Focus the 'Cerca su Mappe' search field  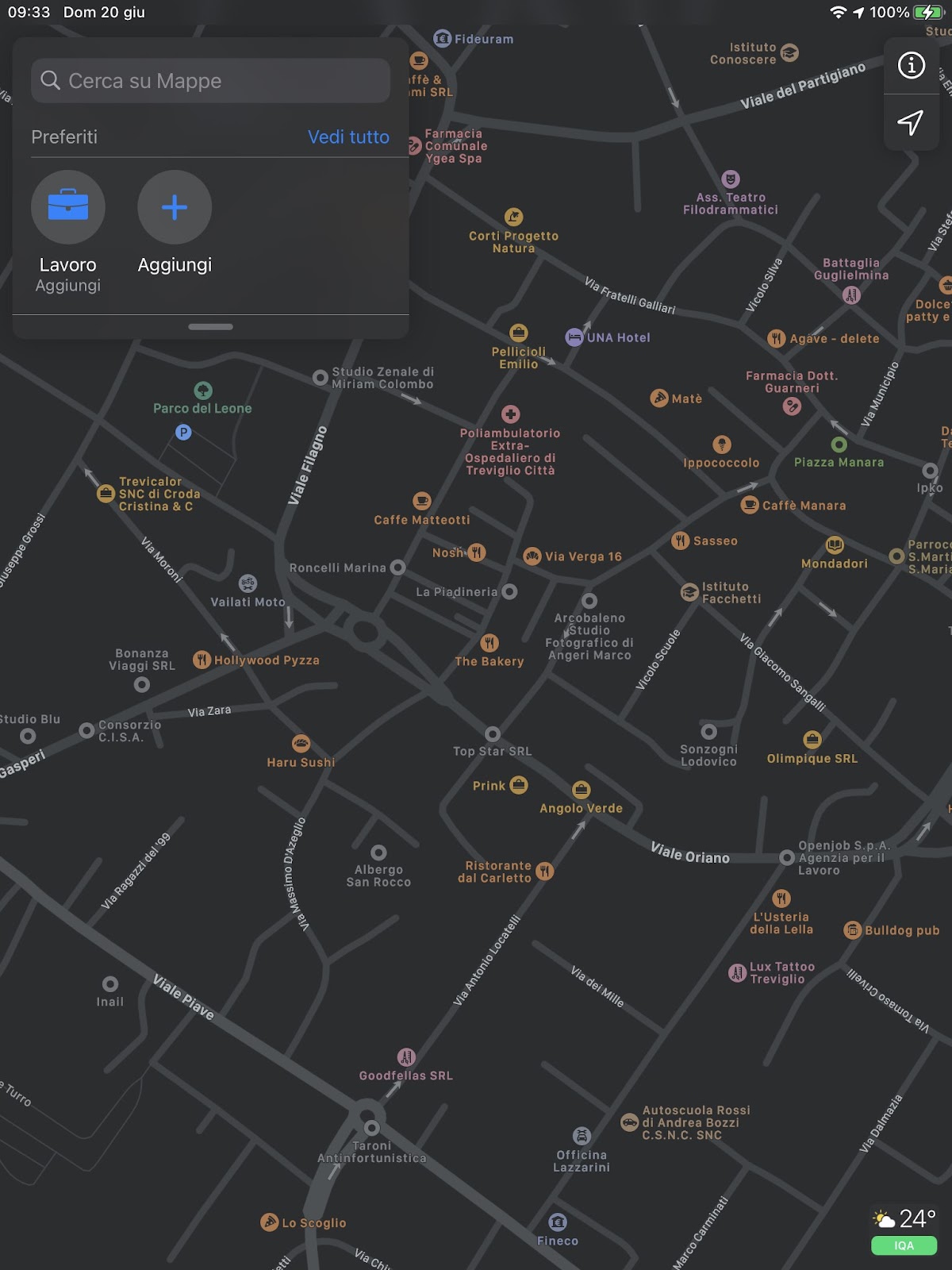(x=210, y=80)
